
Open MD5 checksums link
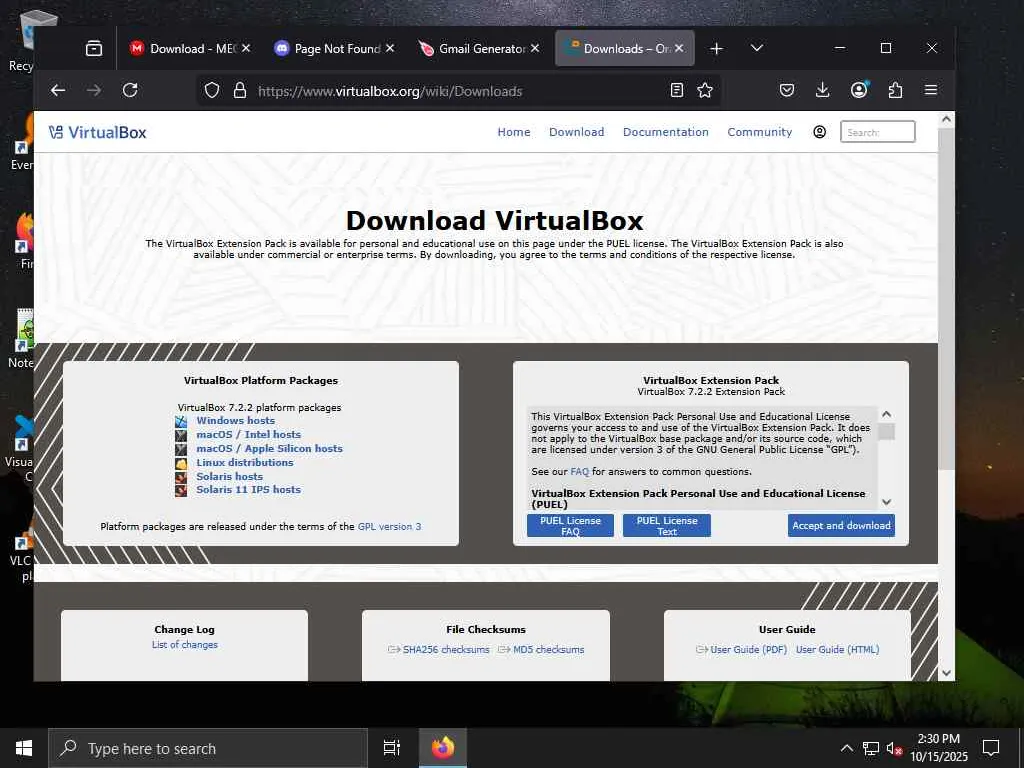(x=548, y=650)
